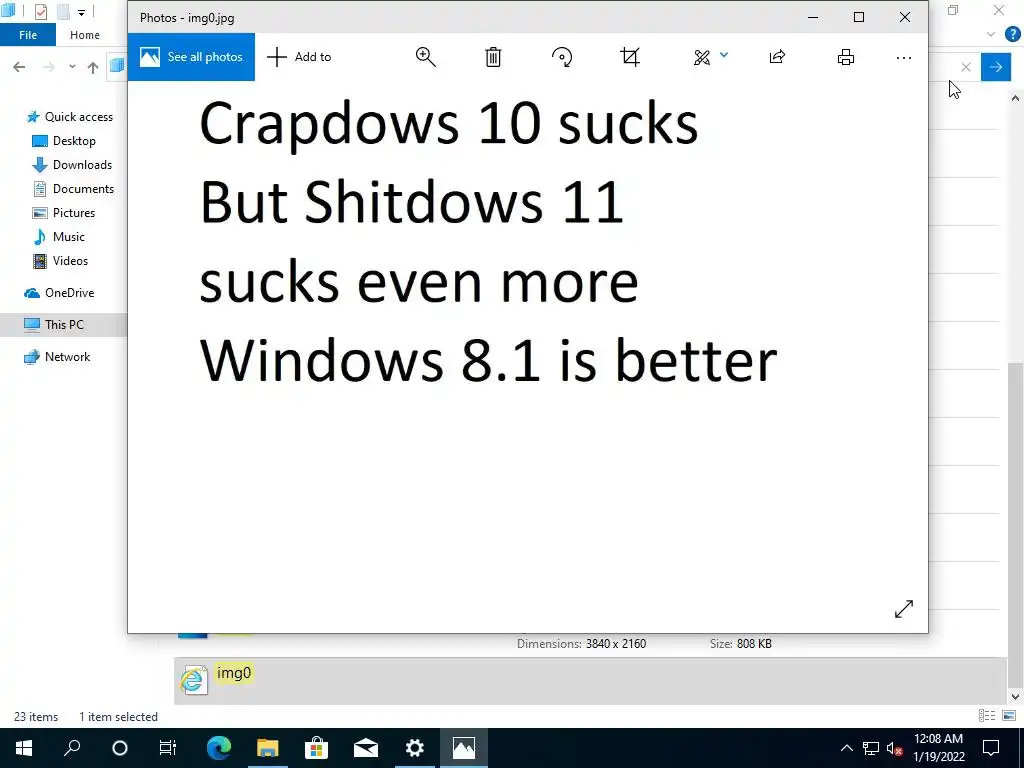Delete the photo with trash icon
1024x768 pixels.
point(493,57)
